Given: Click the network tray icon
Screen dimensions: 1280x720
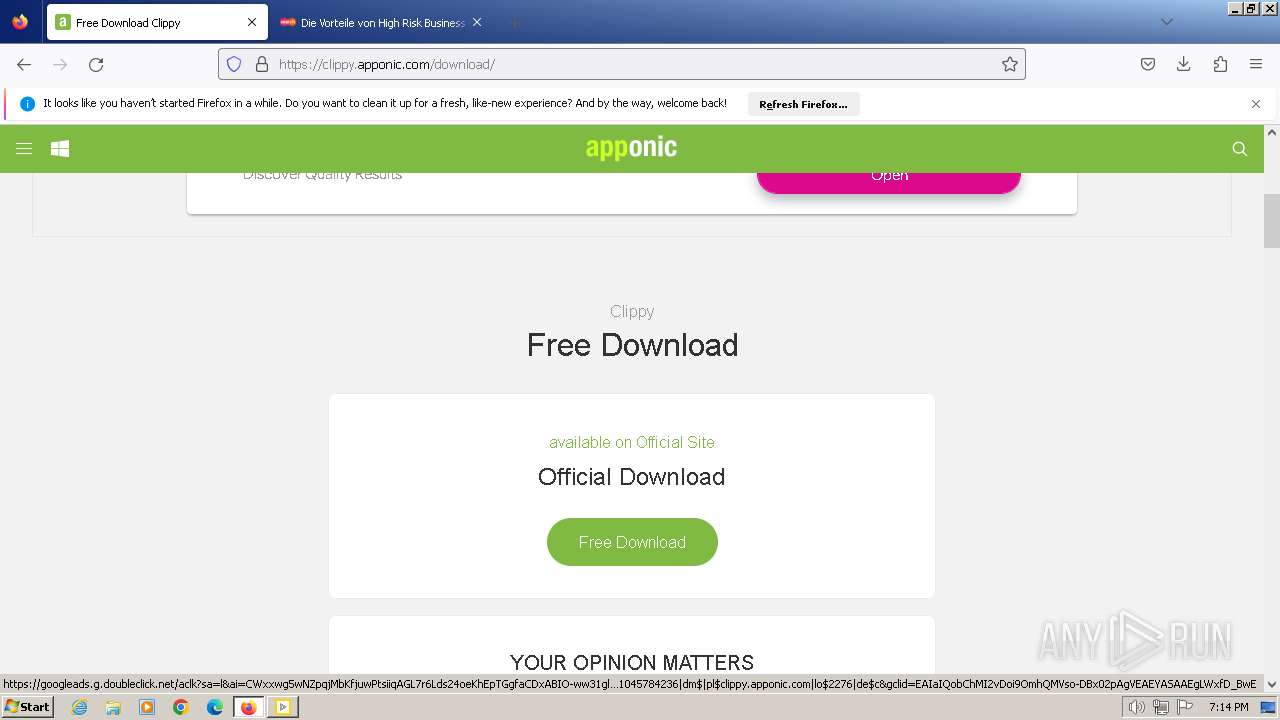Looking at the screenshot, I should [x=1161, y=707].
